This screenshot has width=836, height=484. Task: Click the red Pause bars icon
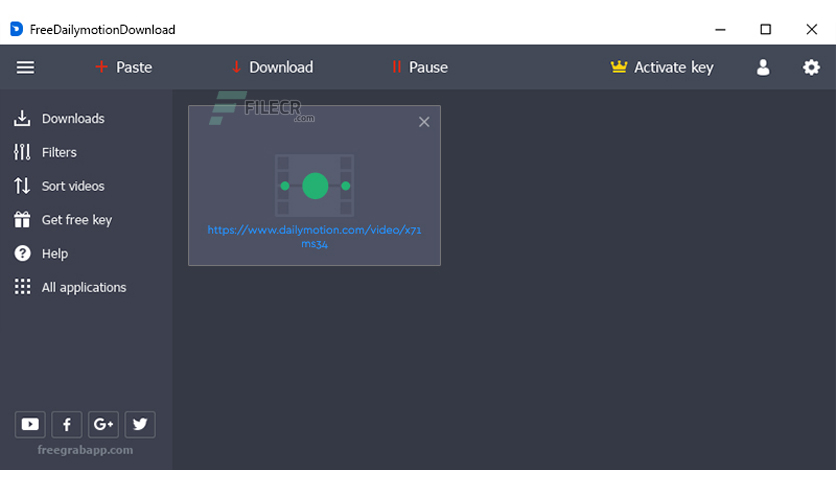coord(396,67)
